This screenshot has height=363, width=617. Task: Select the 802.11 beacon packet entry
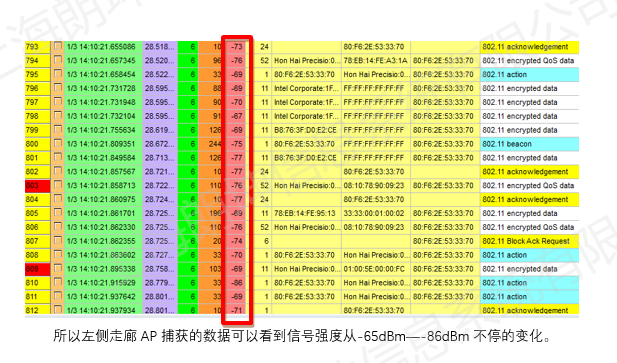point(529,144)
